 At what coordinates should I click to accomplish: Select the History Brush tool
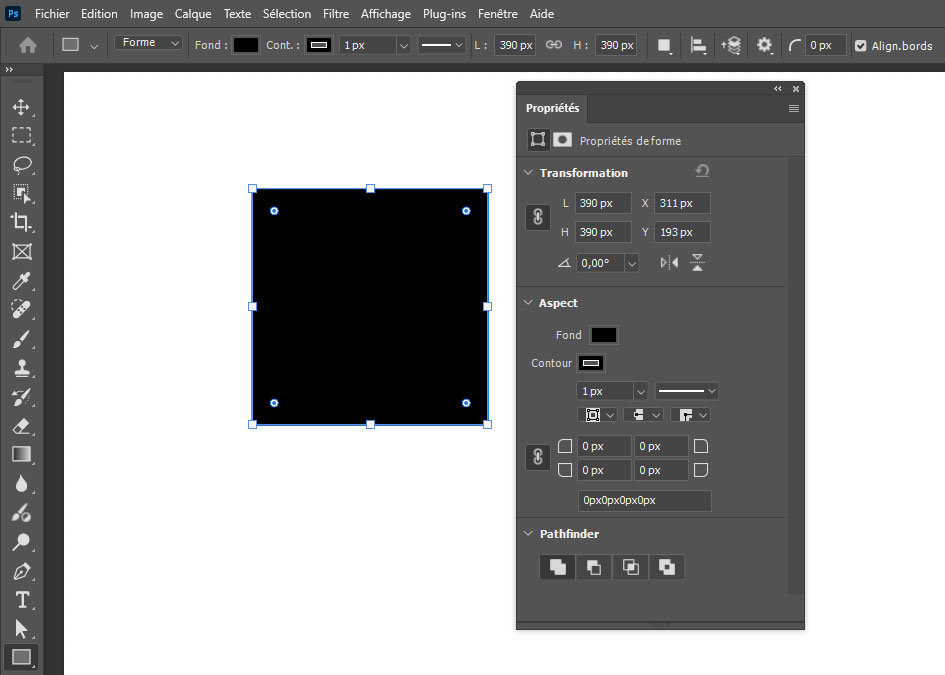(x=21, y=397)
